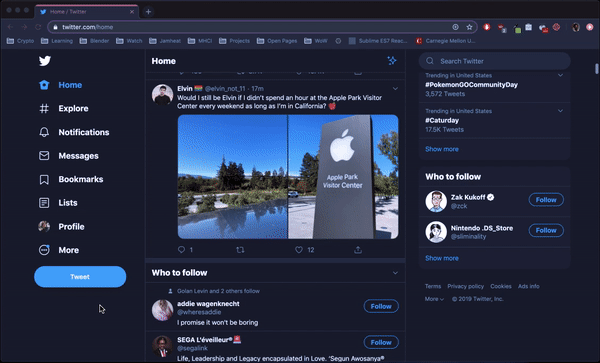Click the sparkle top tweets icon

coord(392,60)
